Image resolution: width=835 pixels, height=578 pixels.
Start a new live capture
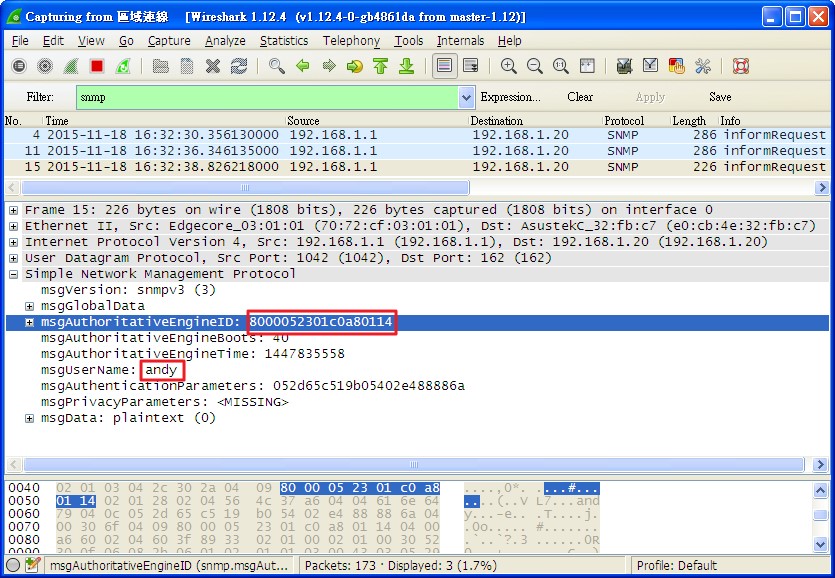[71, 66]
